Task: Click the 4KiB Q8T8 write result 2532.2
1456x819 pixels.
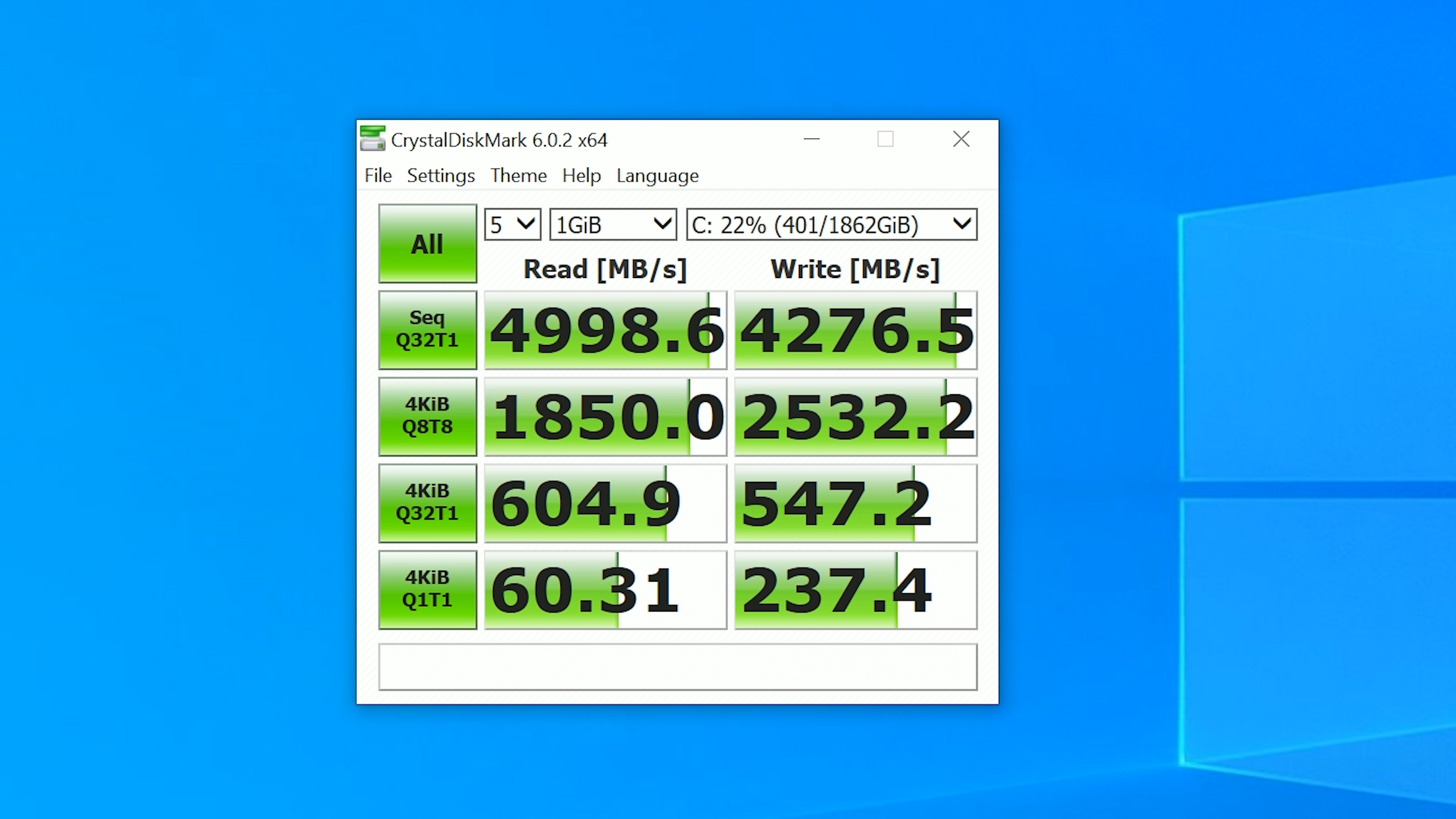Action: [856, 417]
